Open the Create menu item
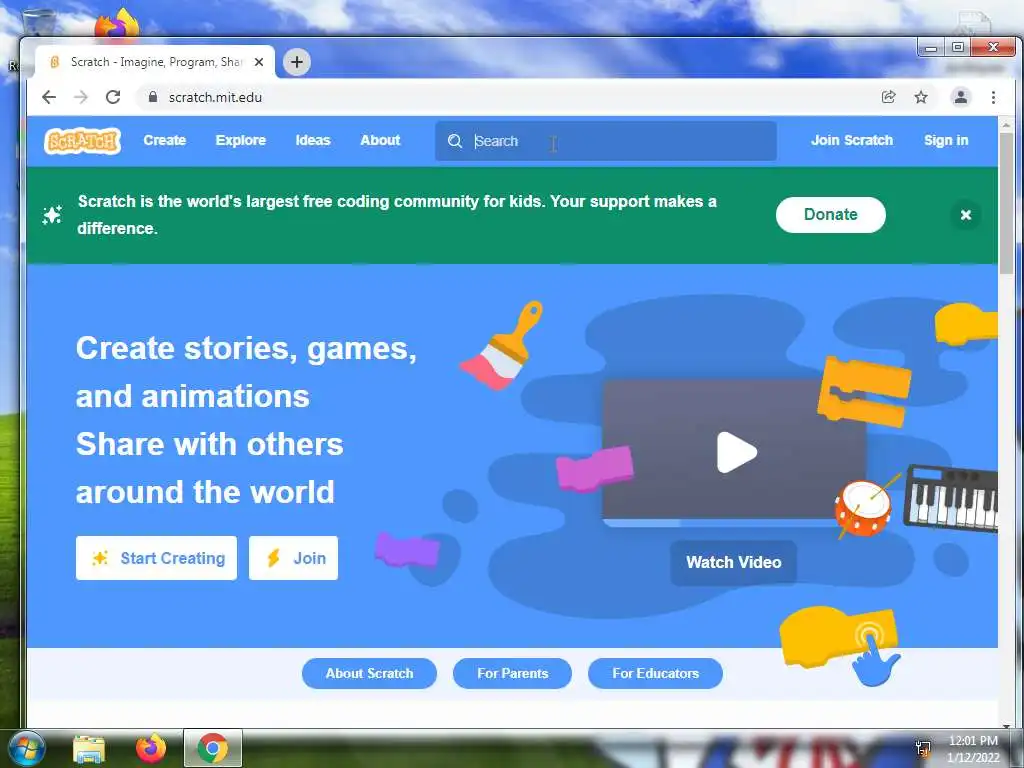 pyautogui.click(x=165, y=140)
